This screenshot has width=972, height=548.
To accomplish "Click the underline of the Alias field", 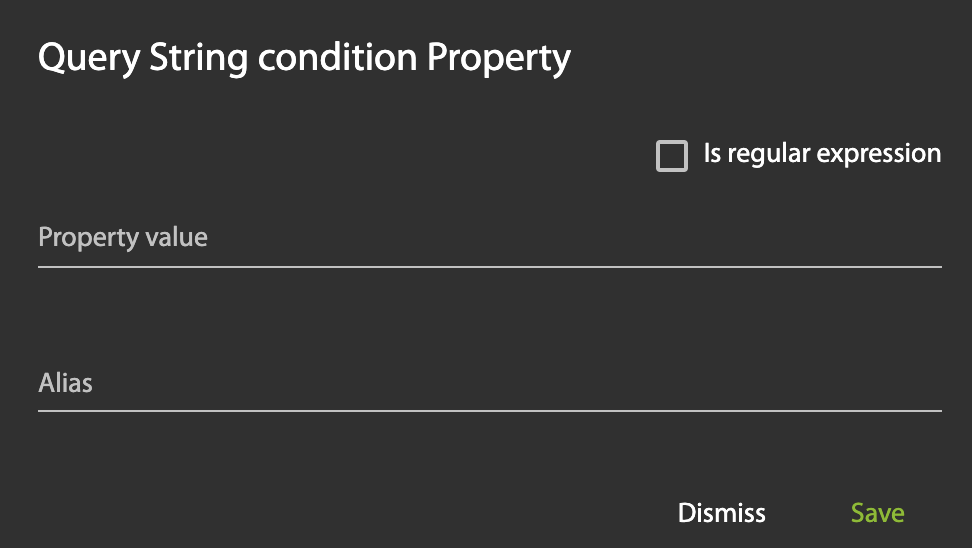I will [489, 410].
